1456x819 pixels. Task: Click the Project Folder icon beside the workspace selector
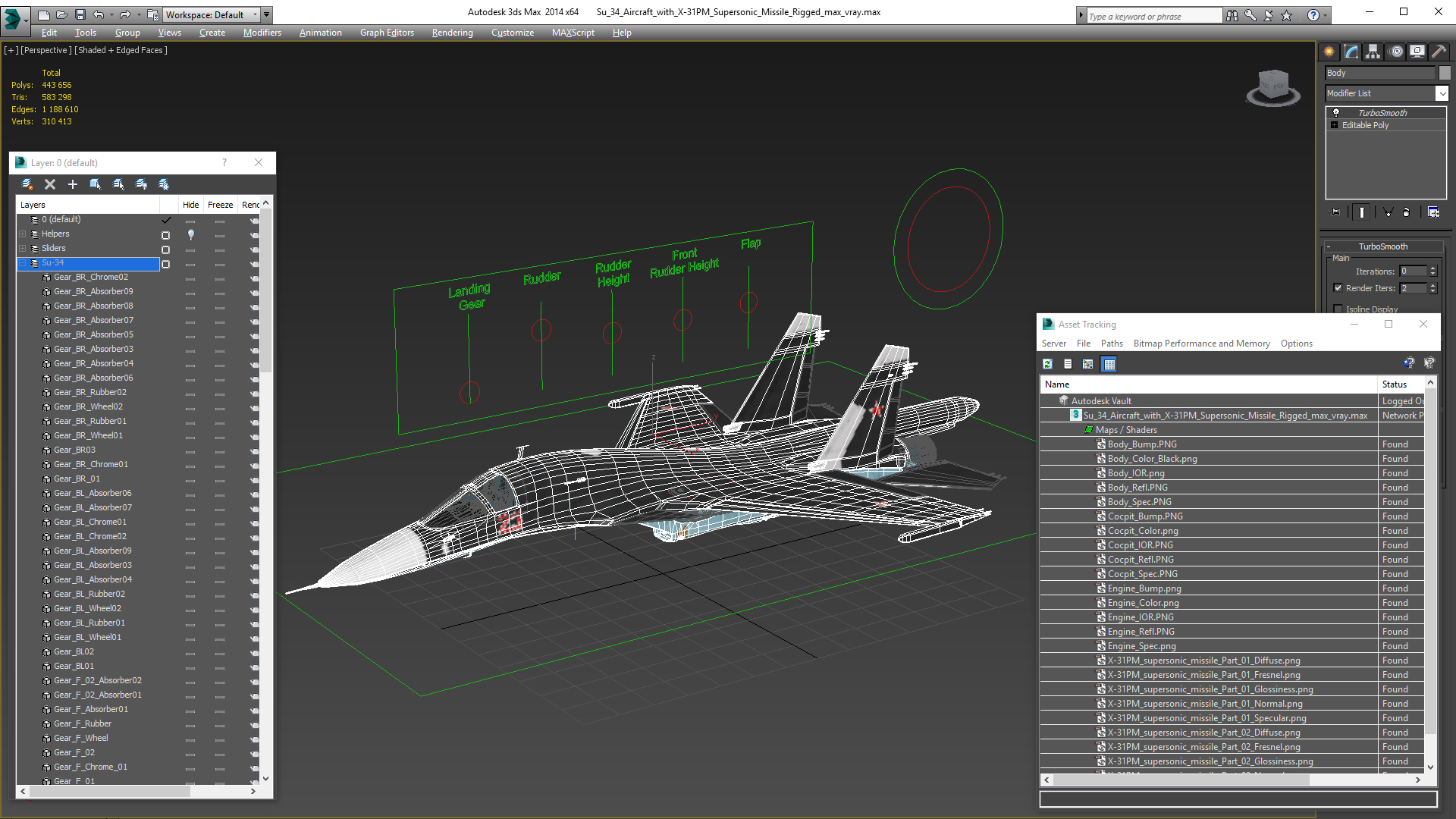point(153,14)
